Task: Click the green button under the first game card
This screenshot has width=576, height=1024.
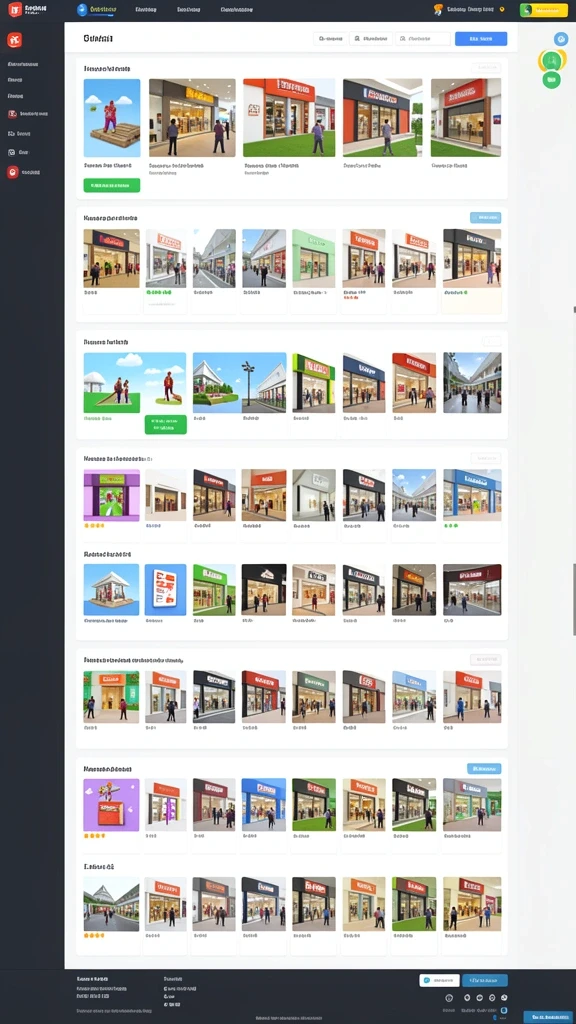Action: pyautogui.click(x=112, y=185)
